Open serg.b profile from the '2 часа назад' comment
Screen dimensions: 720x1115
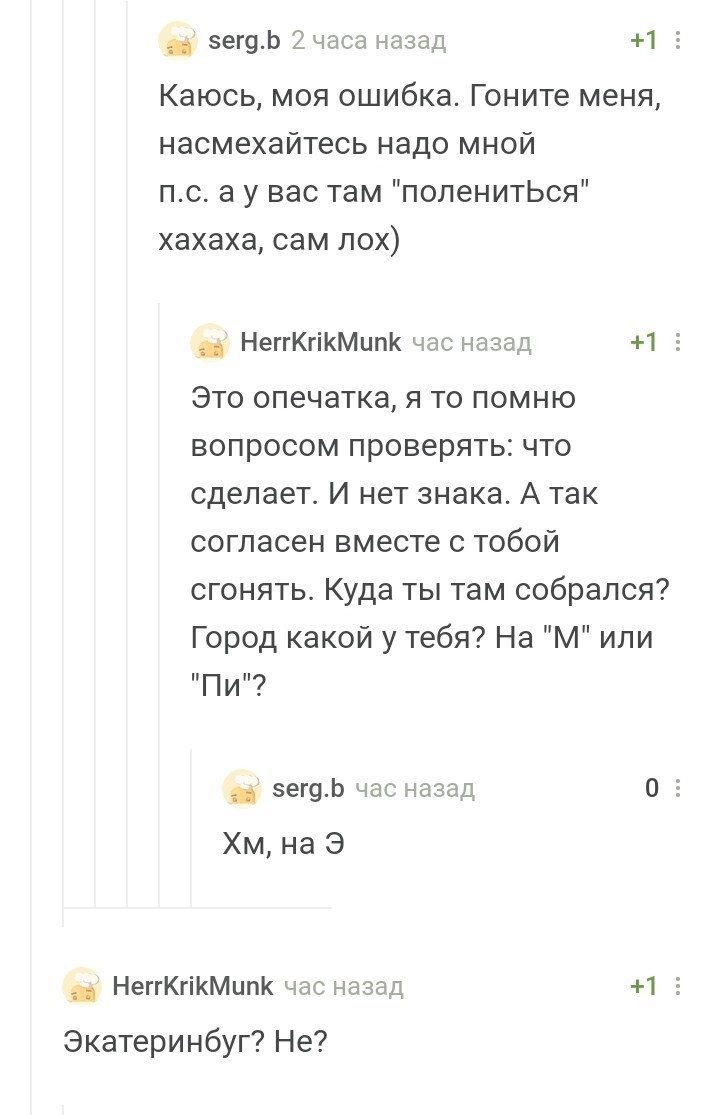click(244, 41)
